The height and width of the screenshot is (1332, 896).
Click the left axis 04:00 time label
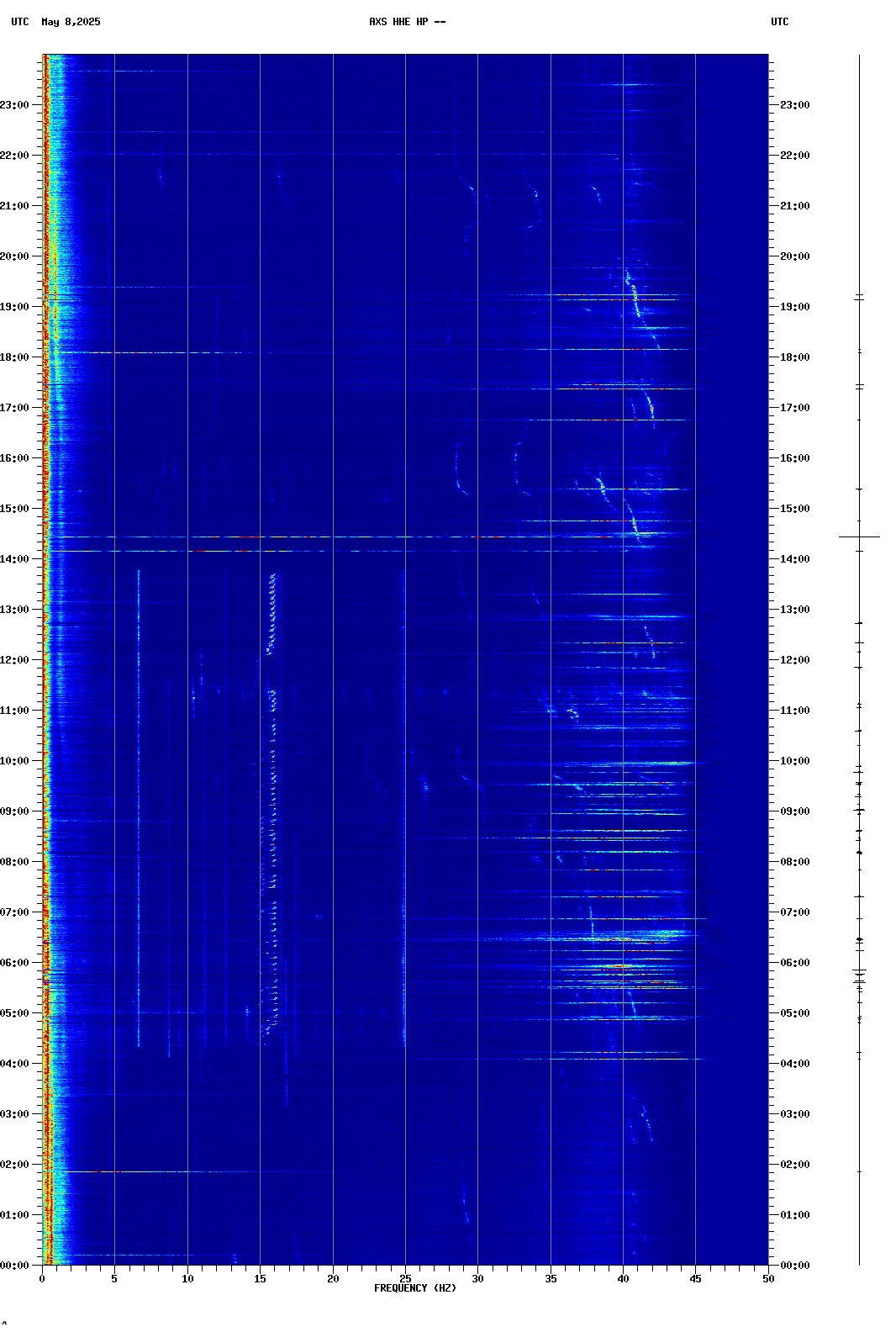coord(14,1064)
